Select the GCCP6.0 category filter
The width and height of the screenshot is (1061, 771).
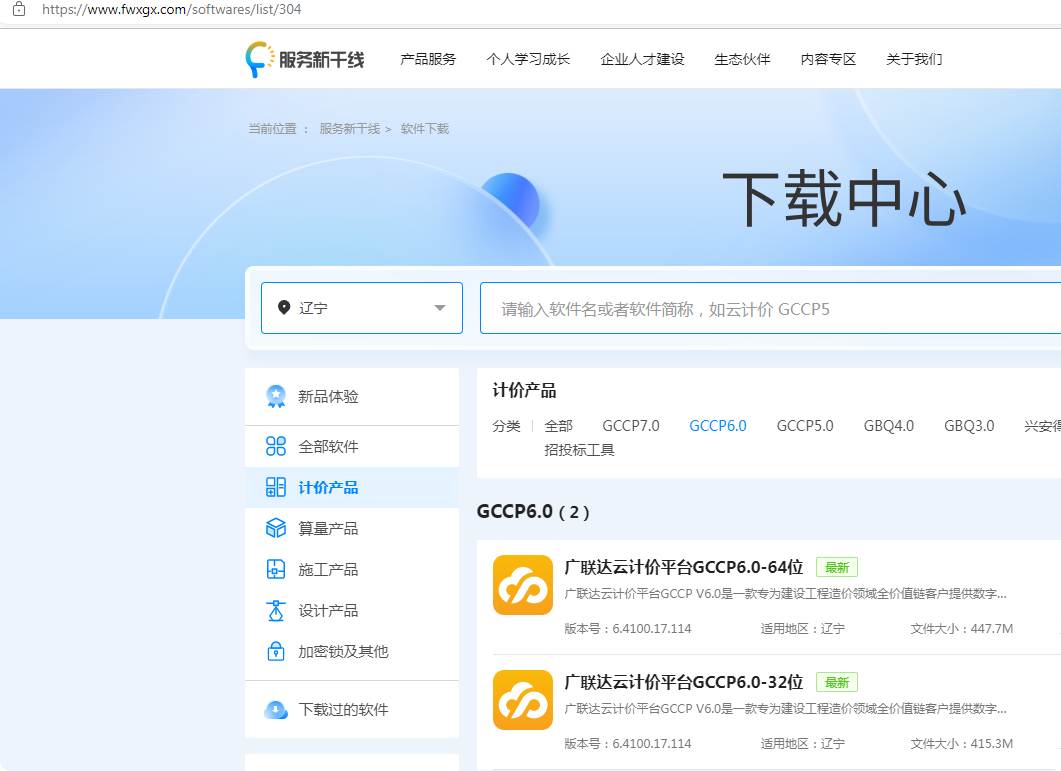718,426
